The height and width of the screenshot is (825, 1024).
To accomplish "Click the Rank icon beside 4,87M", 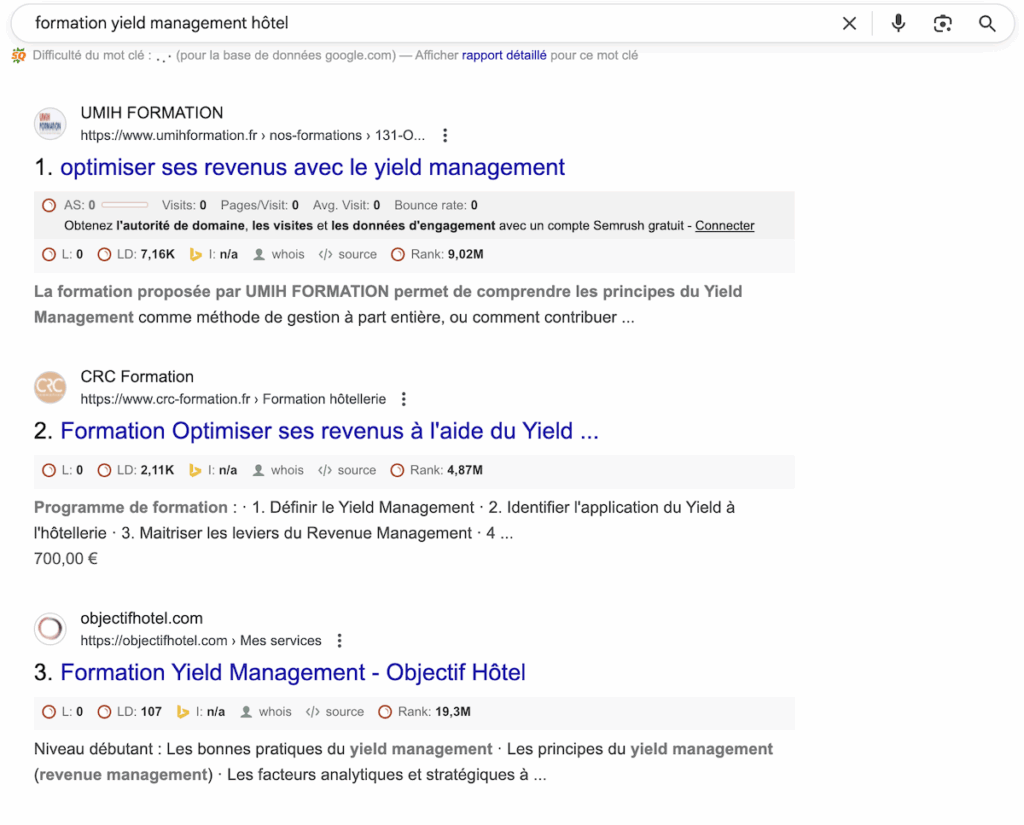I will 397,470.
